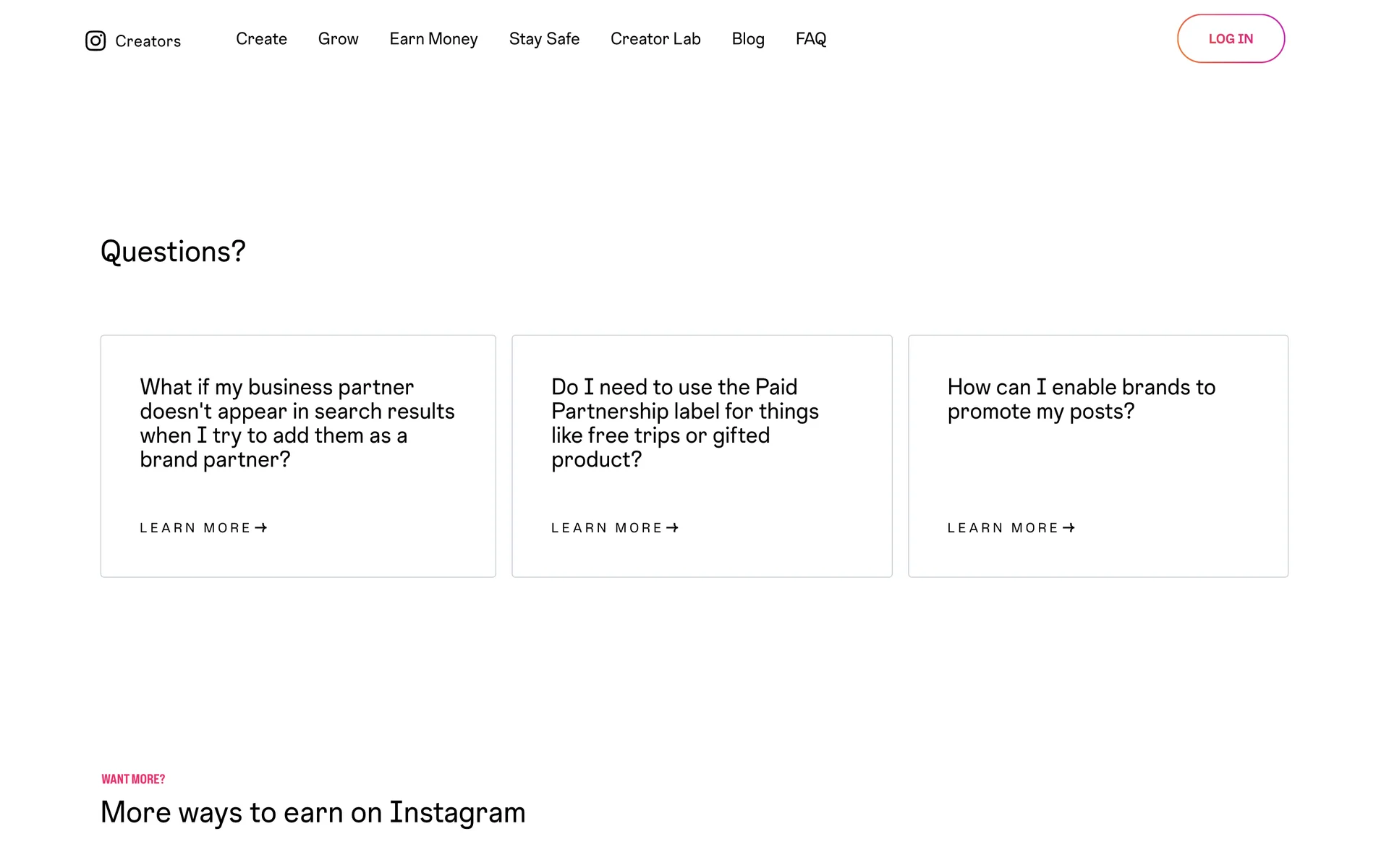Viewport: 1389px width, 868px height.
Task: Open the Create menu item
Action: 261,39
